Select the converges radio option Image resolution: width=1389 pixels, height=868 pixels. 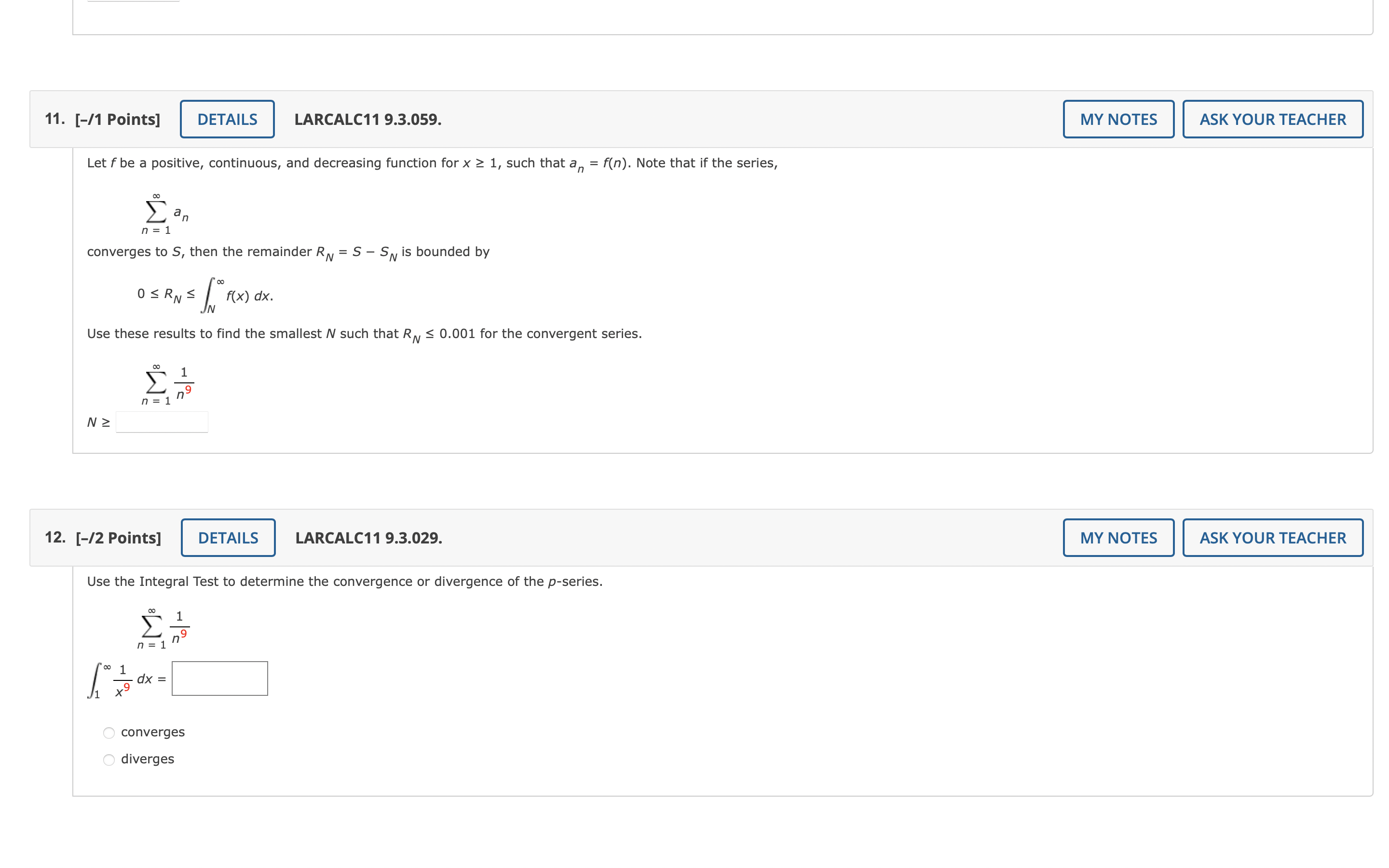pos(109,733)
